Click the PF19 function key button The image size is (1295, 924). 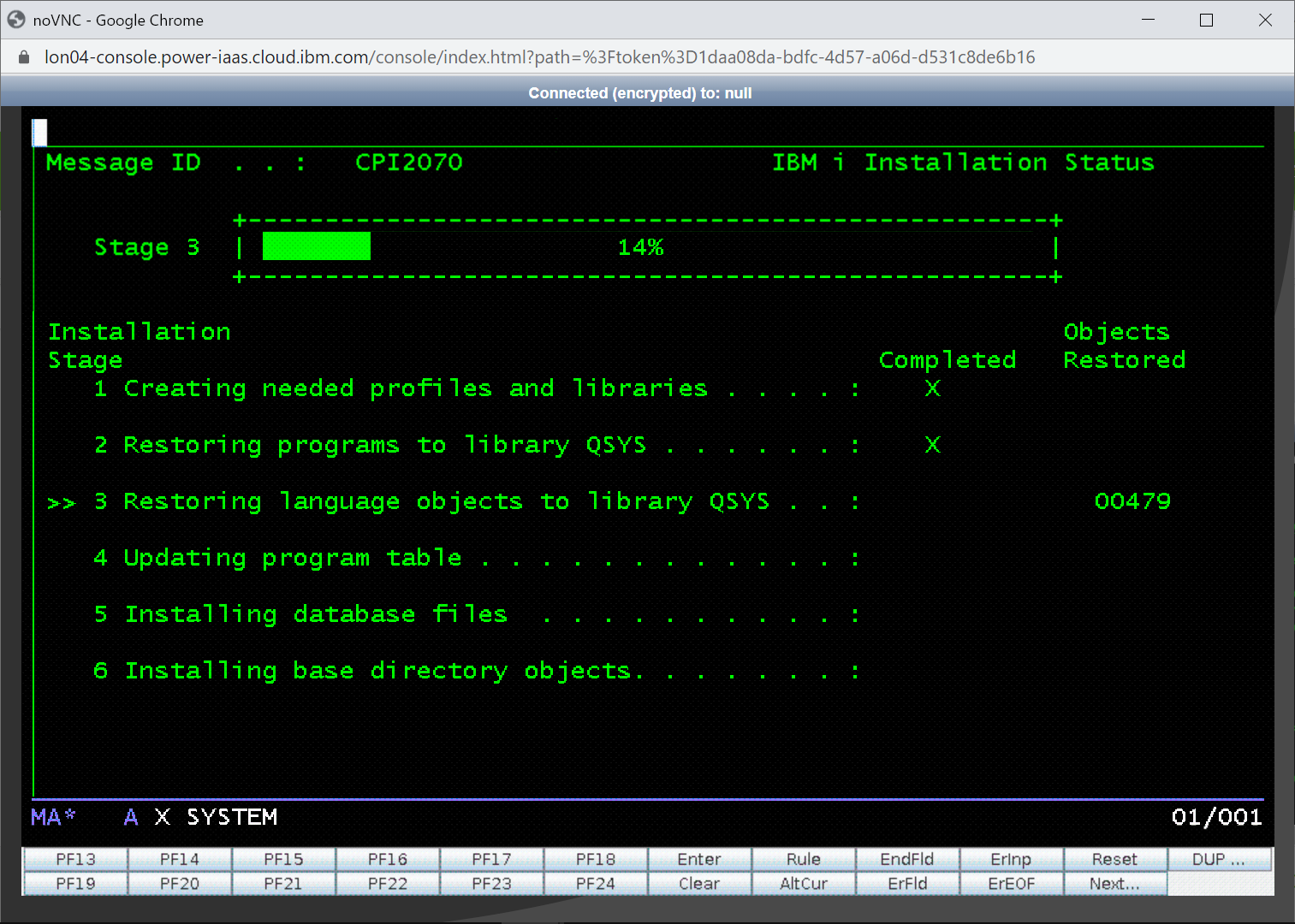[x=75, y=884]
